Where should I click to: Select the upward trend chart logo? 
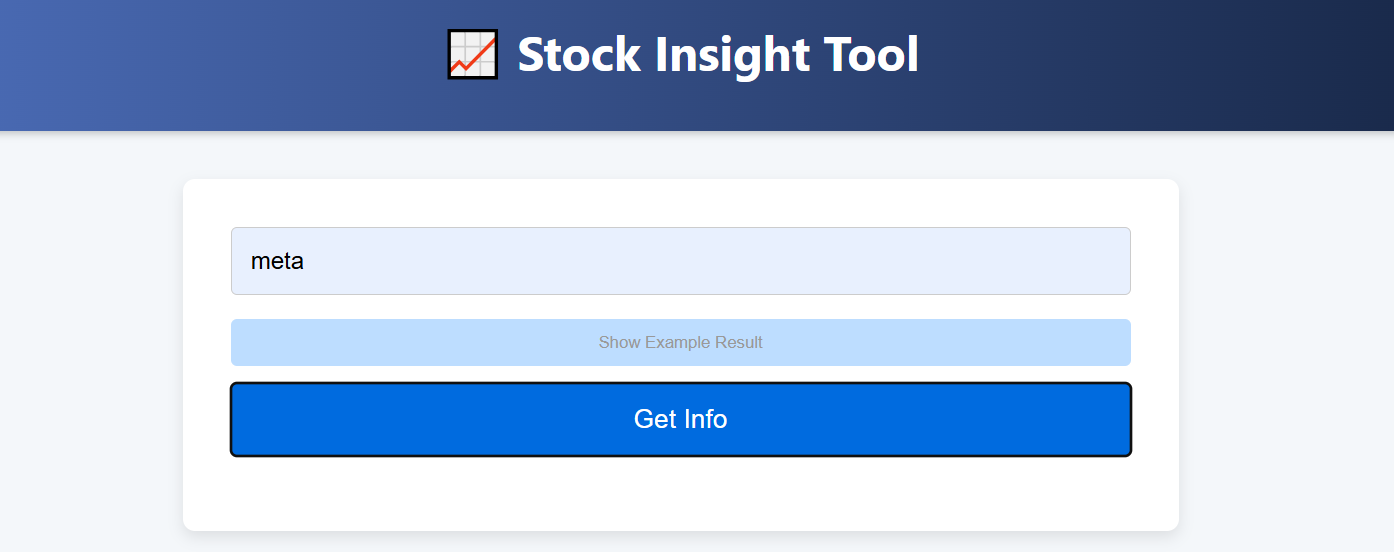(x=472, y=54)
